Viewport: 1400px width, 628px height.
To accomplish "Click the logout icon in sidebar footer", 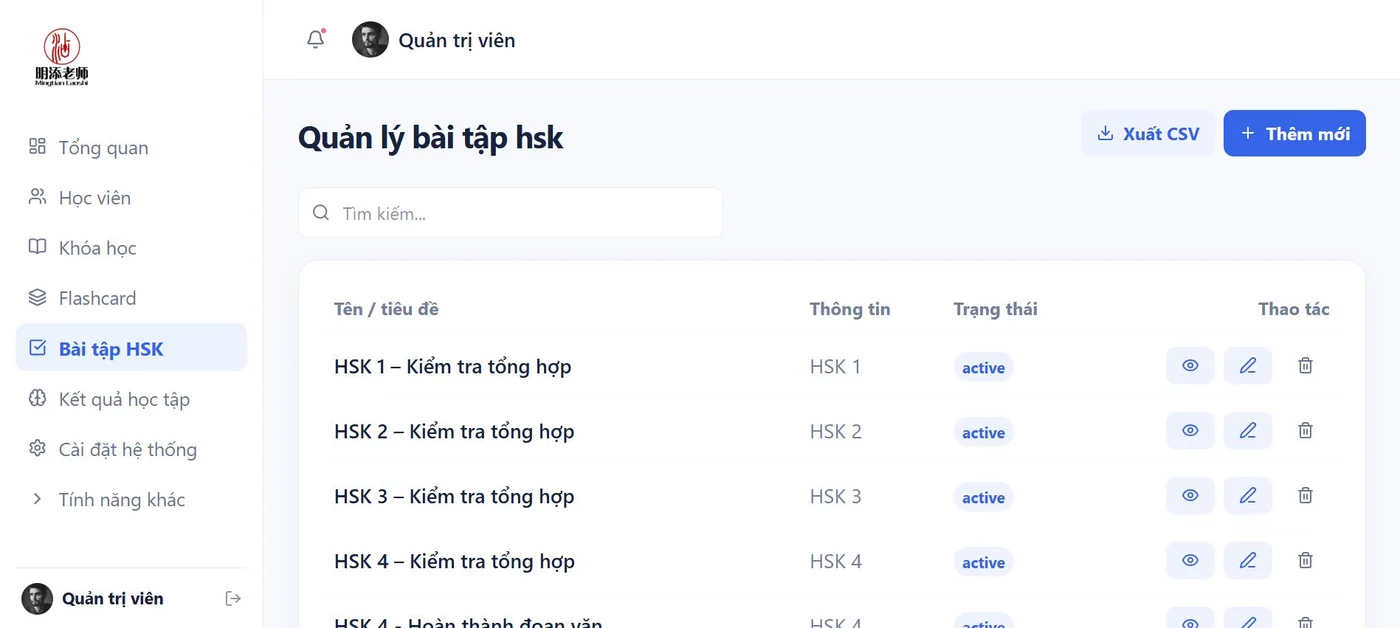I will click(233, 598).
